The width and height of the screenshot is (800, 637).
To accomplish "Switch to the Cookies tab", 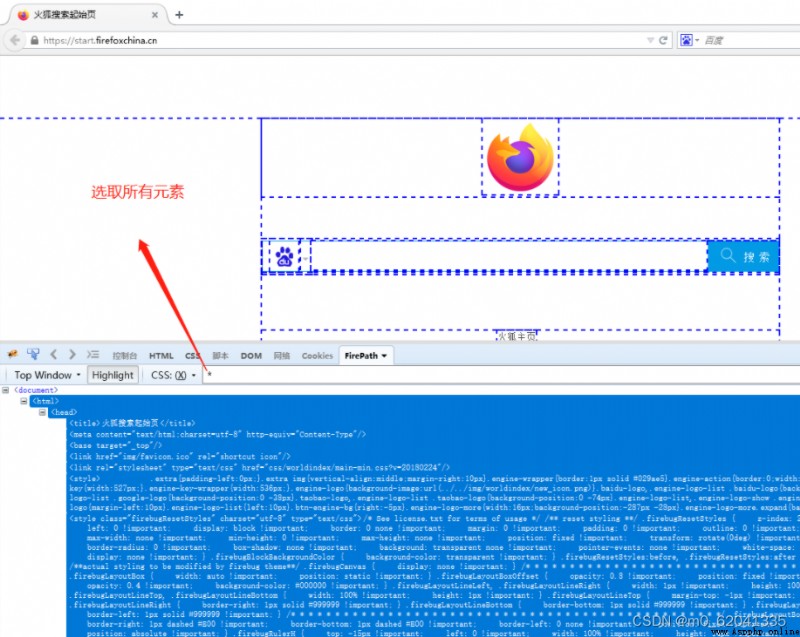I will [x=317, y=355].
